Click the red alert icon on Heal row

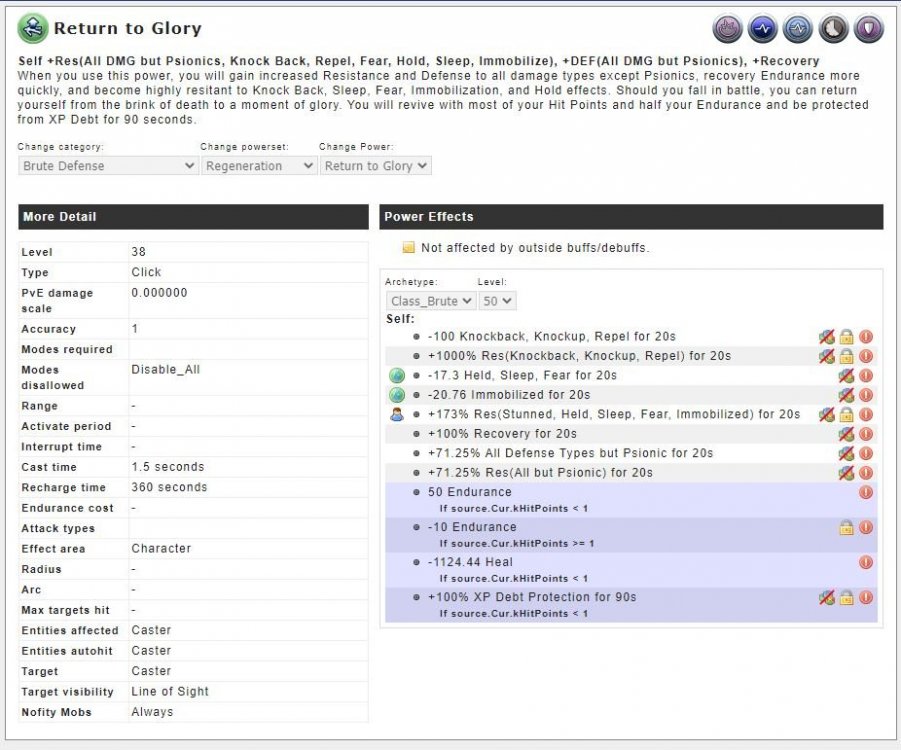(866, 562)
